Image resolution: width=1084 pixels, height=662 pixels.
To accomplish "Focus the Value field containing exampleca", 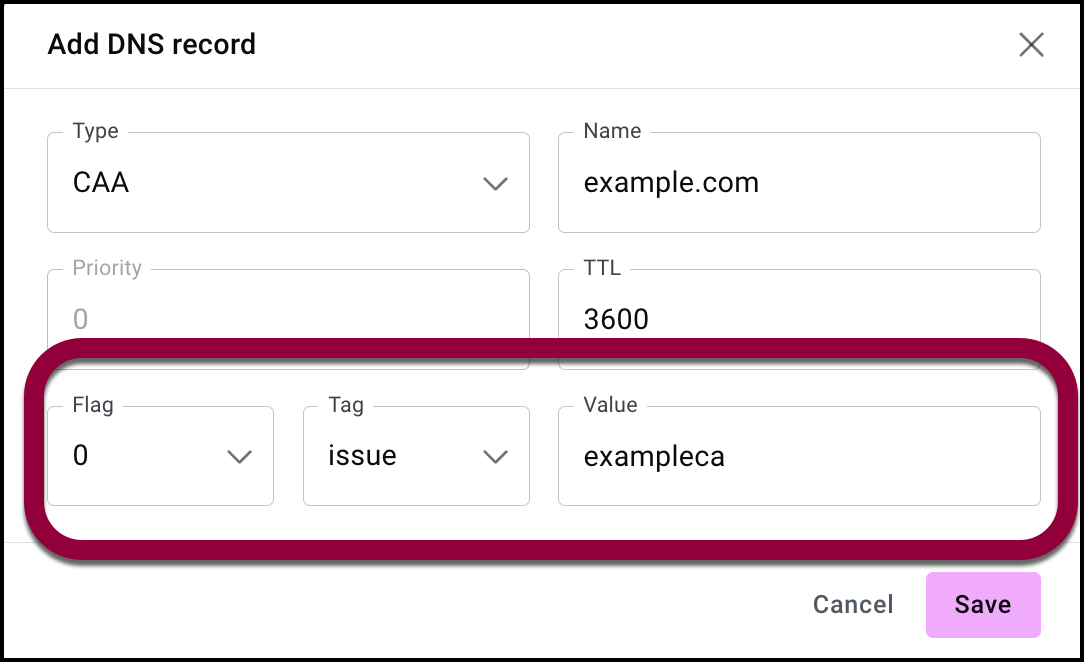I will tap(798, 456).
